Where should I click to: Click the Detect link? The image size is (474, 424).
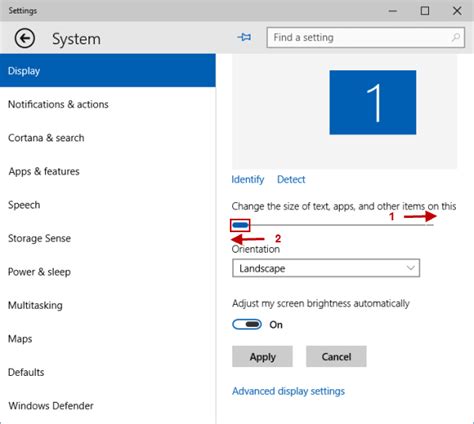point(291,179)
